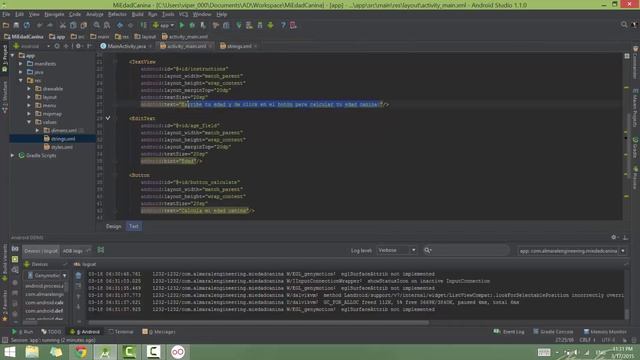The width and height of the screenshot is (640, 360).
Task: Open the Genymotion device dropdown
Action: pyautogui.click(x=47, y=276)
